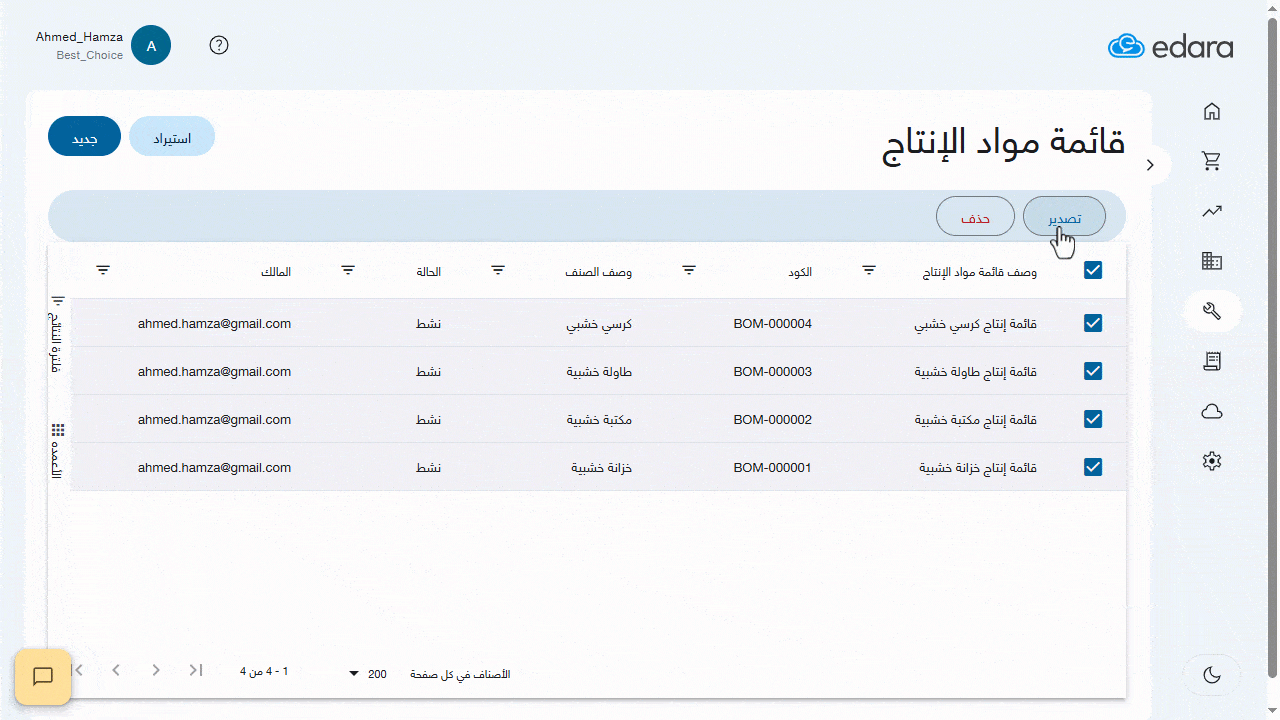Click the جديد new button
The width and height of the screenshot is (1280, 720).
(84, 137)
